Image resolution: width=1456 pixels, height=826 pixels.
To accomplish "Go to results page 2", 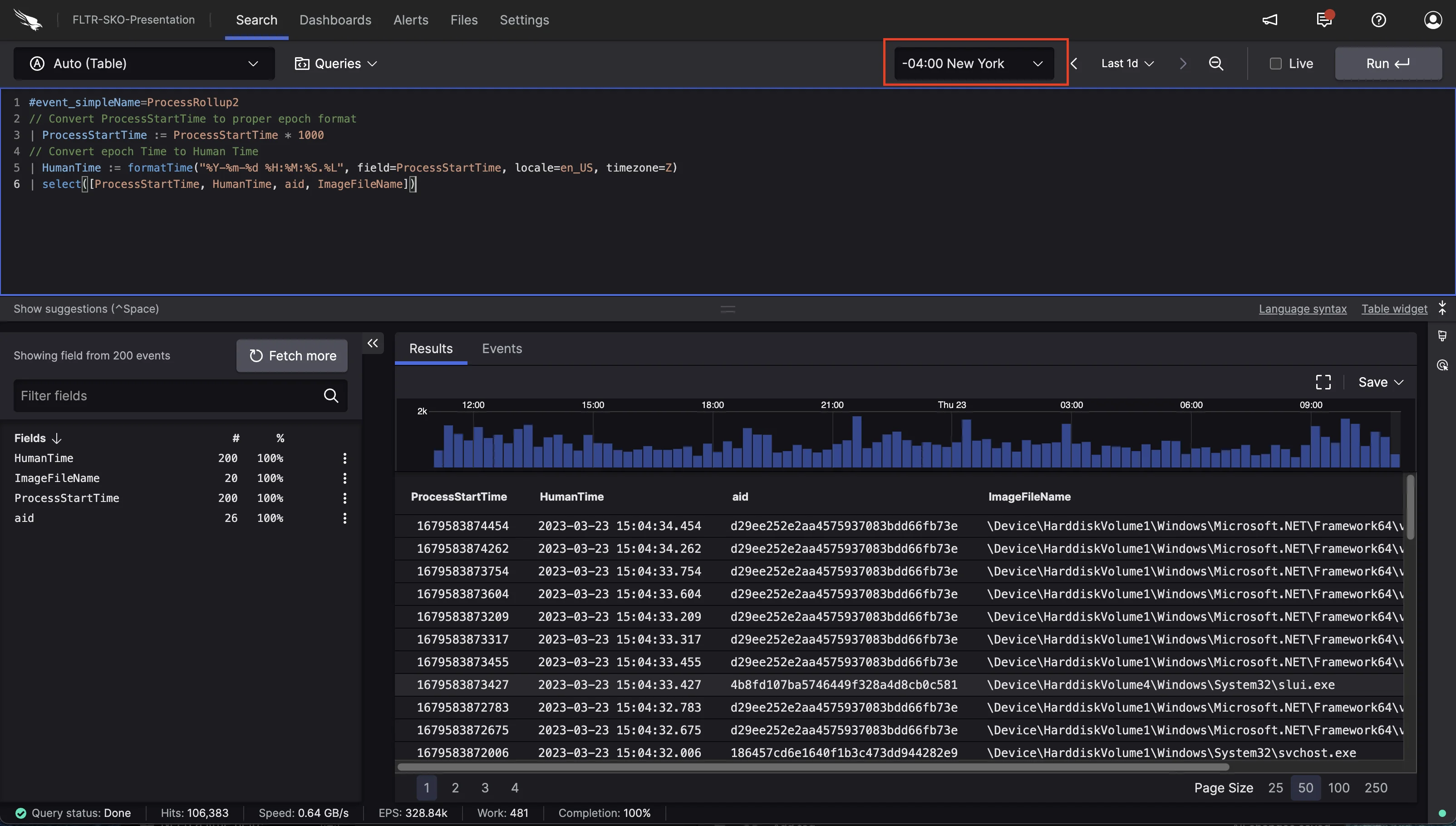I will click(x=455, y=787).
